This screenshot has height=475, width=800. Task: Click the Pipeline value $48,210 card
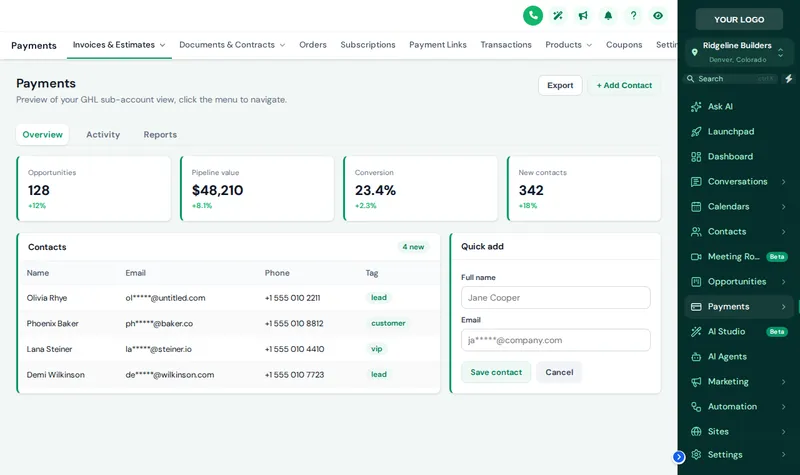(257, 189)
